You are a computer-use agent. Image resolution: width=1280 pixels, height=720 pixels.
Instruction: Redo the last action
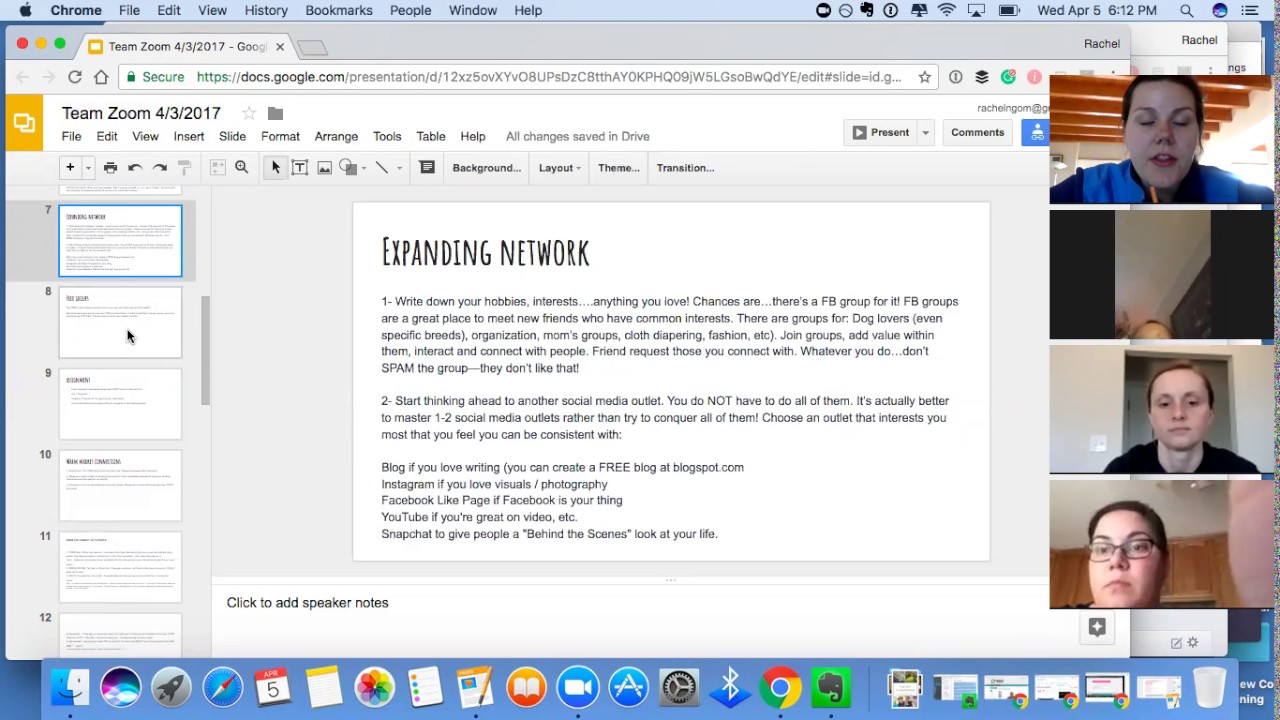coord(160,168)
